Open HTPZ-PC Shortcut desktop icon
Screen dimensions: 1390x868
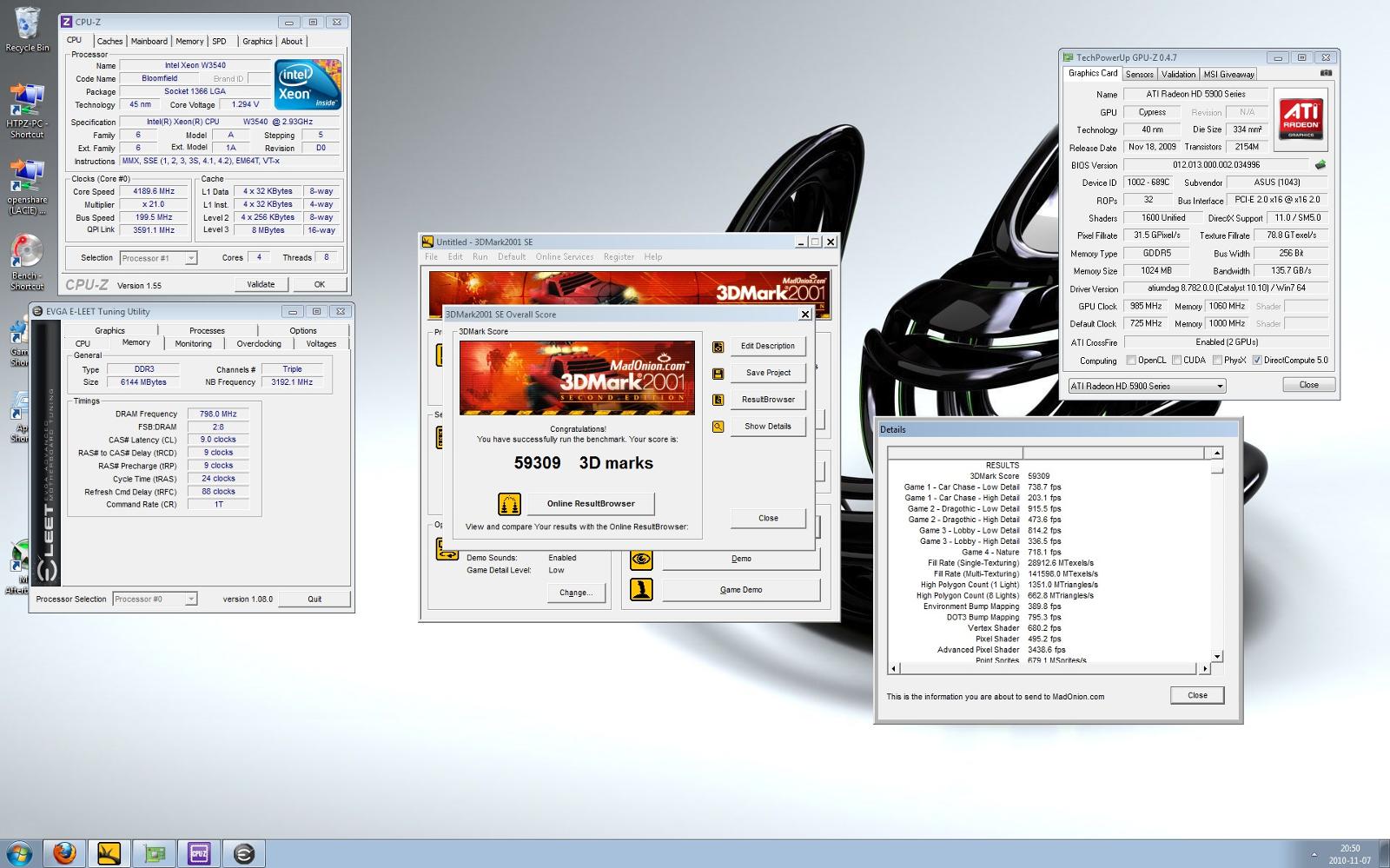(27, 110)
